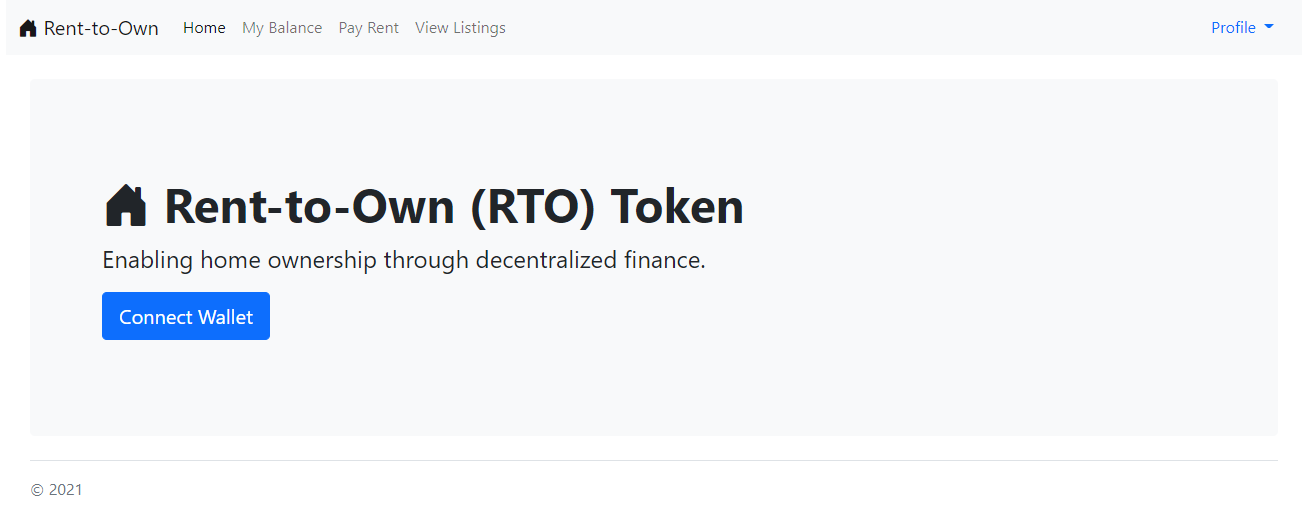Go to the Home nav item
Image resolution: width=1314 pixels, height=516 pixels.
(204, 28)
